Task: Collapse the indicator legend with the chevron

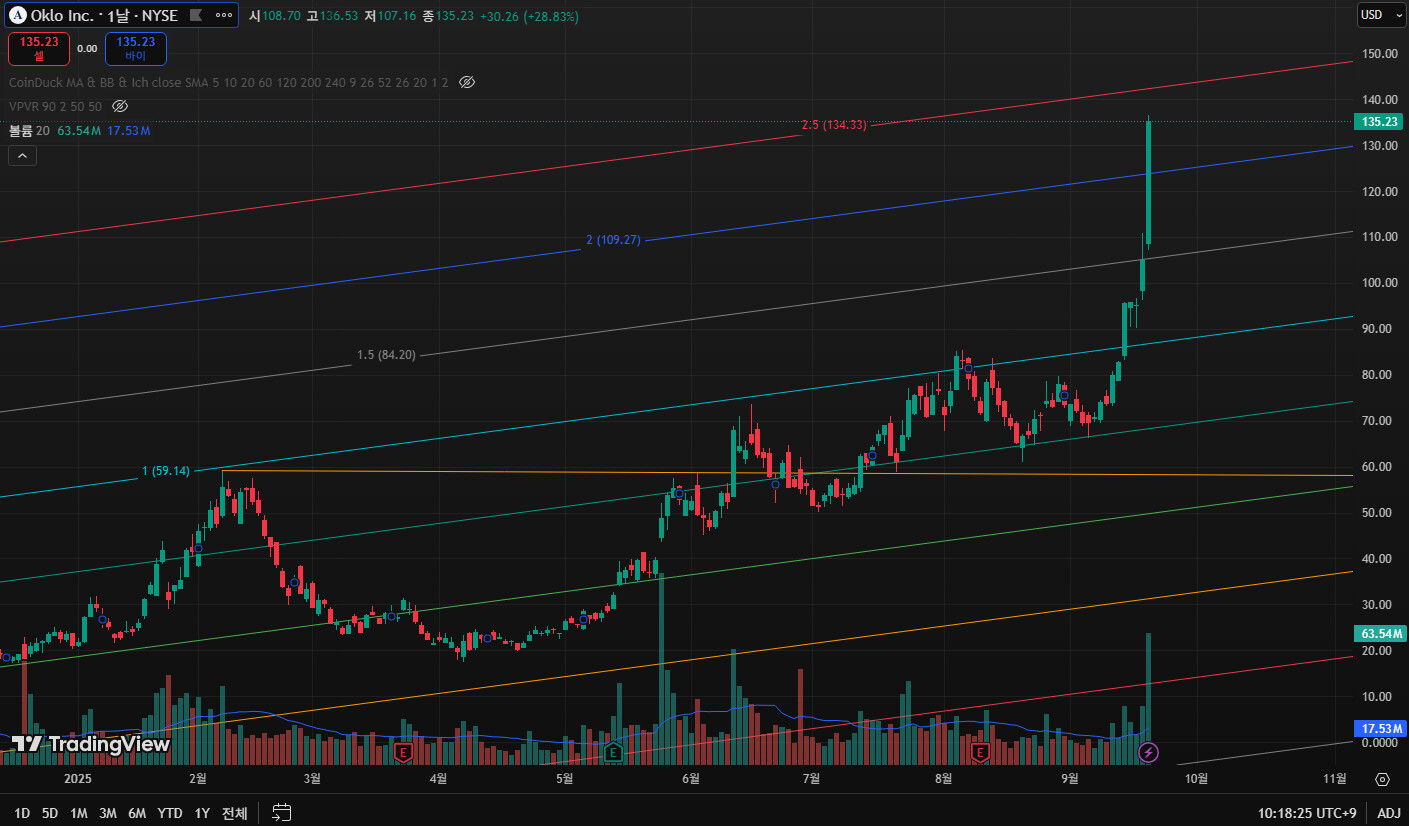Action: pyautogui.click(x=22, y=155)
